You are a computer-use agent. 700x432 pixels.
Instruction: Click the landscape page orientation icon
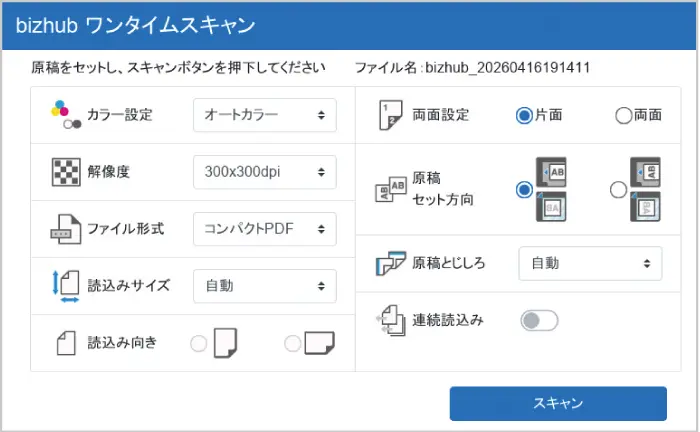click(x=319, y=343)
